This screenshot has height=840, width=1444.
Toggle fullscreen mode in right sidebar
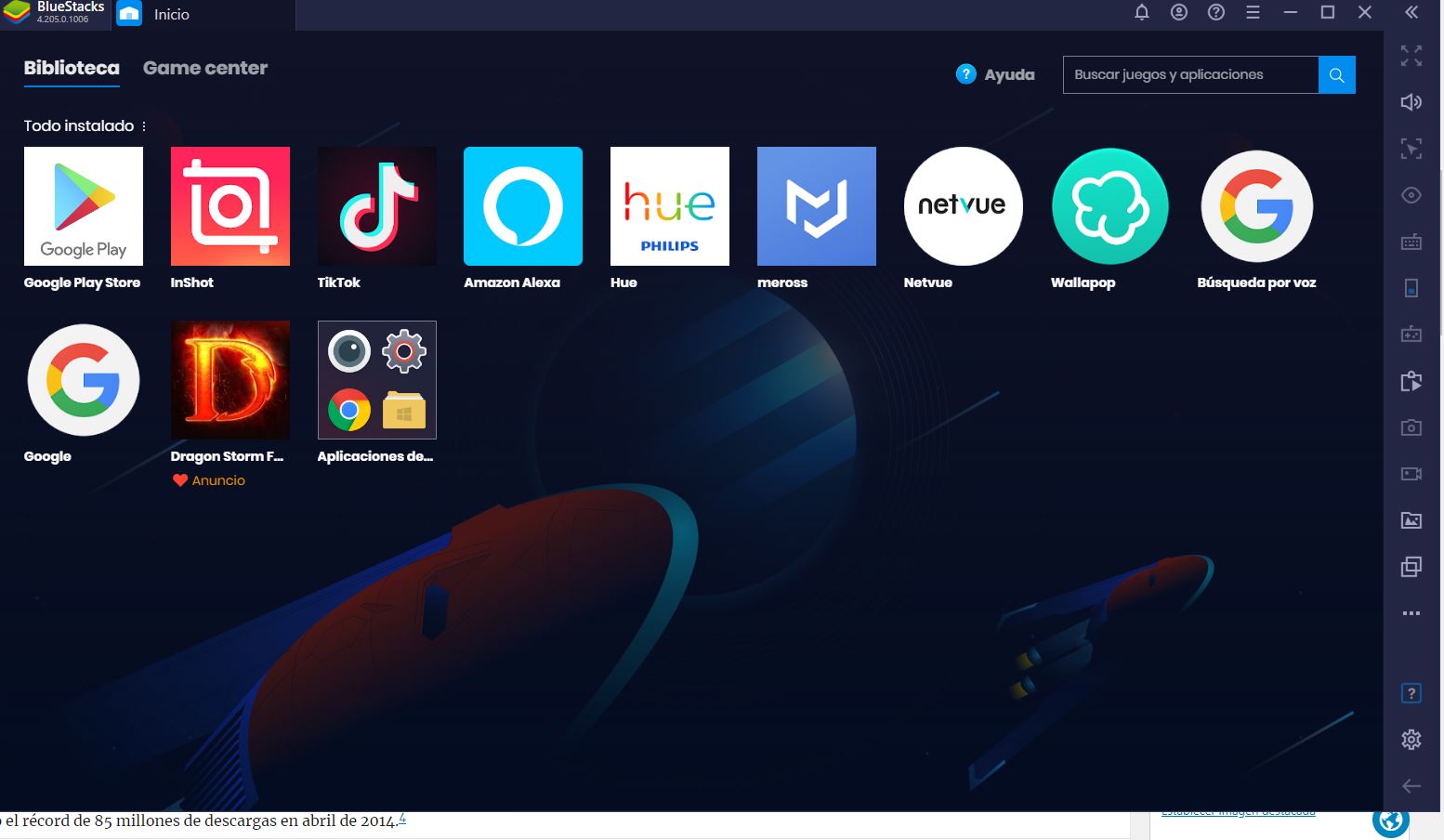[x=1411, y=56]
